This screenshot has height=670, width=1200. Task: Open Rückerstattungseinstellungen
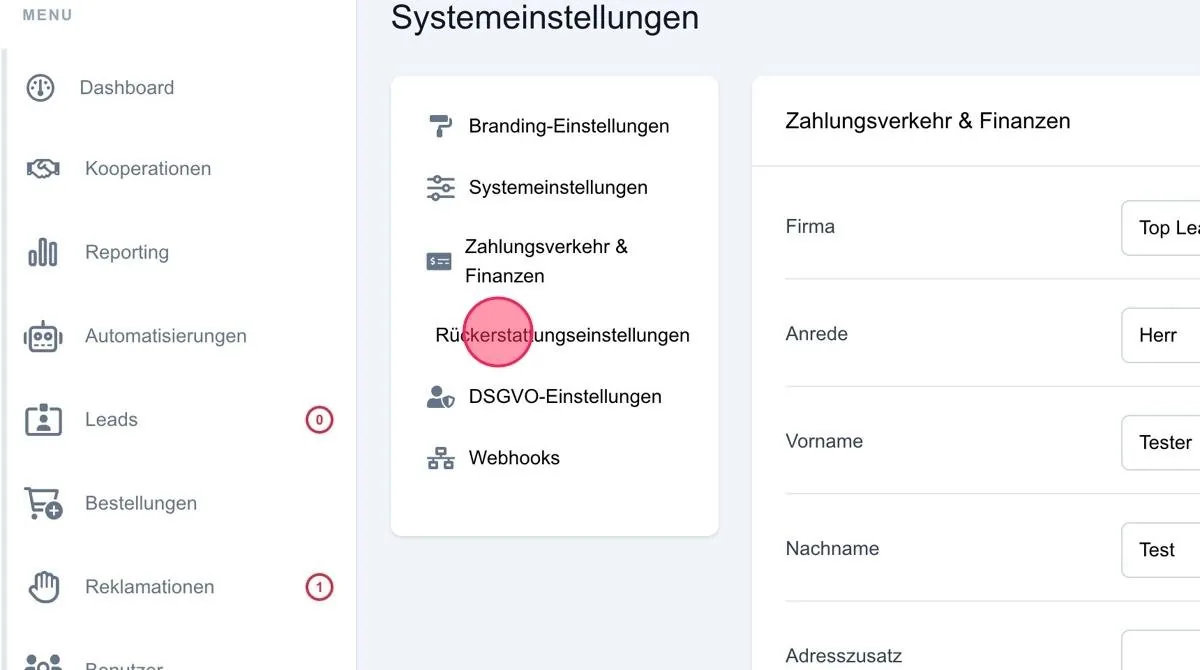[x=562, y=335]
